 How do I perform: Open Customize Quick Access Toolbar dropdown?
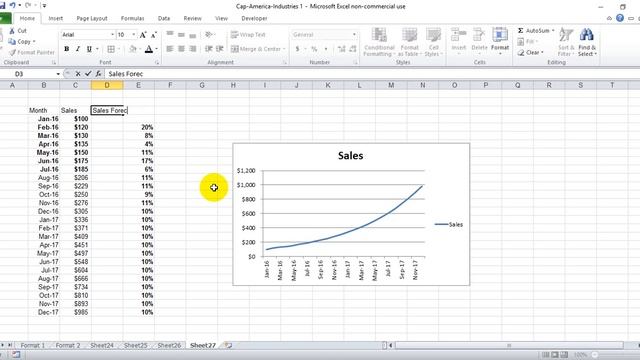tap(44, 6)
